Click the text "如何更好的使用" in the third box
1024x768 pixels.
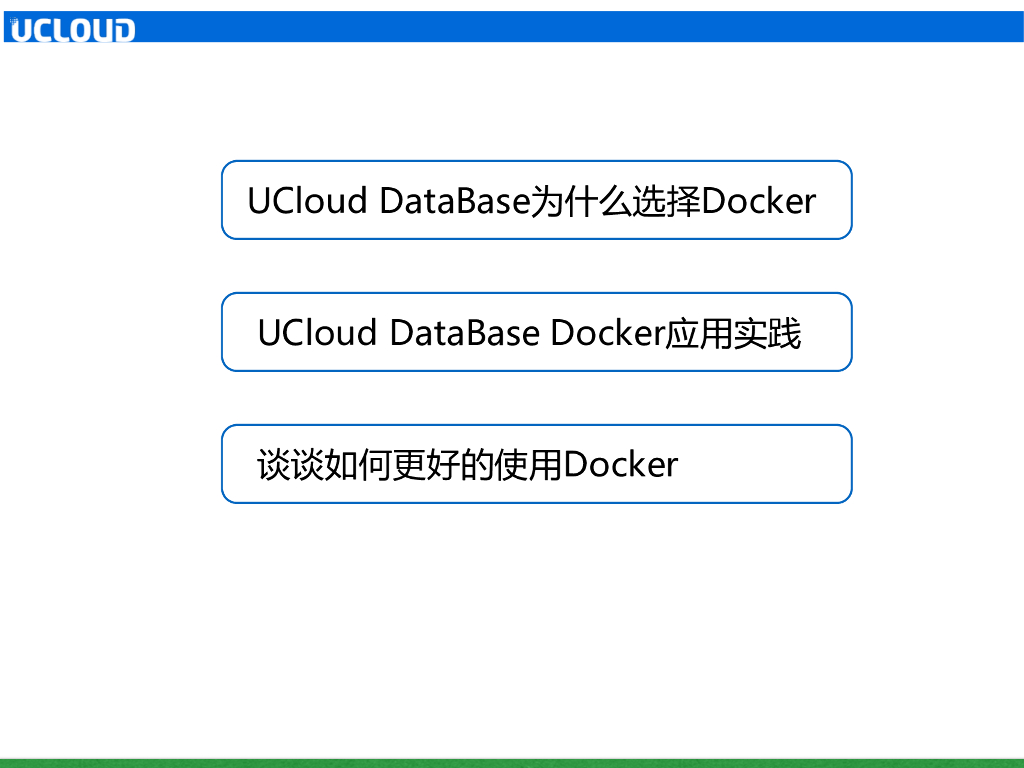coord(444,465)
